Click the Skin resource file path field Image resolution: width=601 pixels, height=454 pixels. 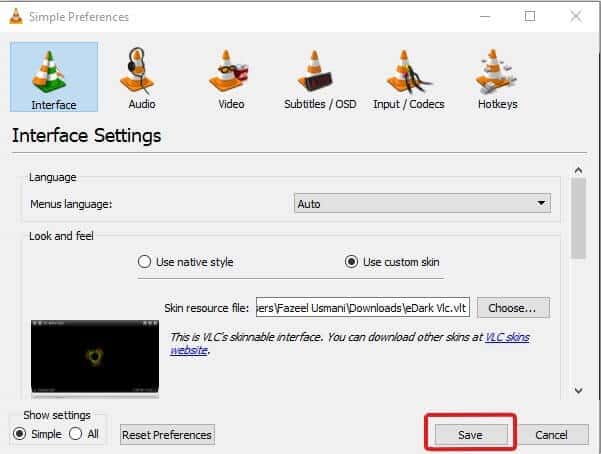363,307
